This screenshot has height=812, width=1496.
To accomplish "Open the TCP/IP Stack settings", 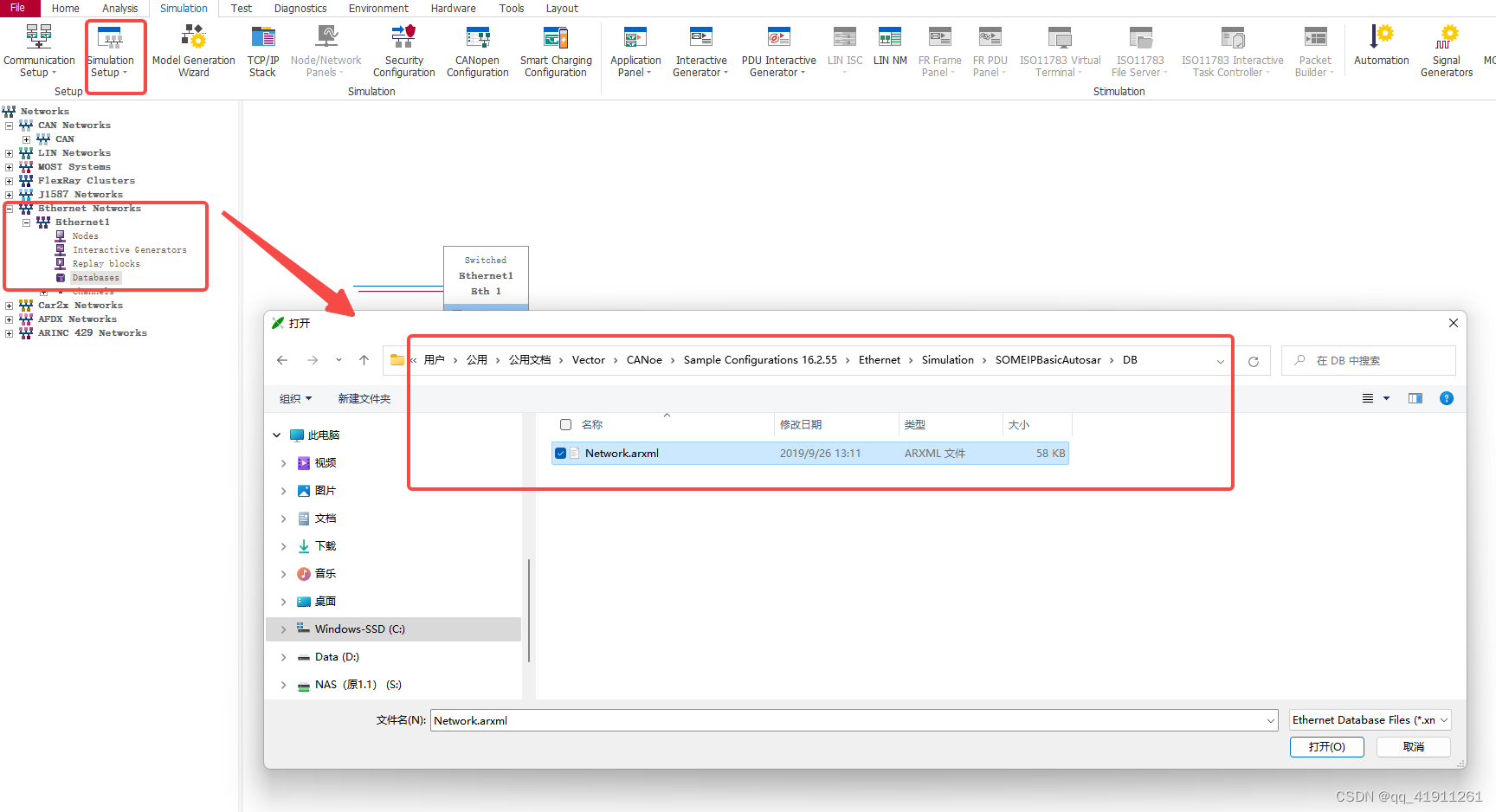I will (x=263, y=51).
